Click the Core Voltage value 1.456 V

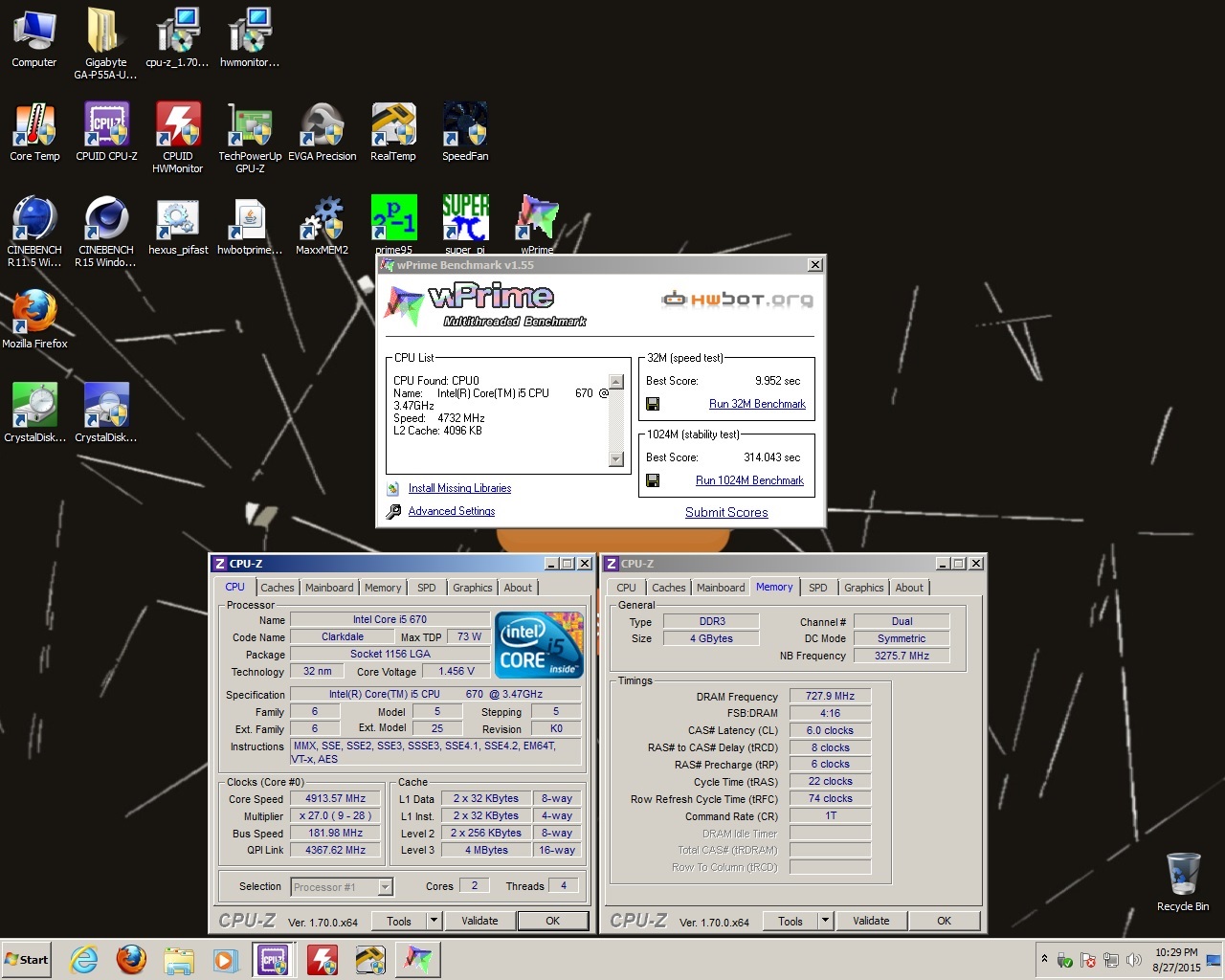(x=457, y=671)
